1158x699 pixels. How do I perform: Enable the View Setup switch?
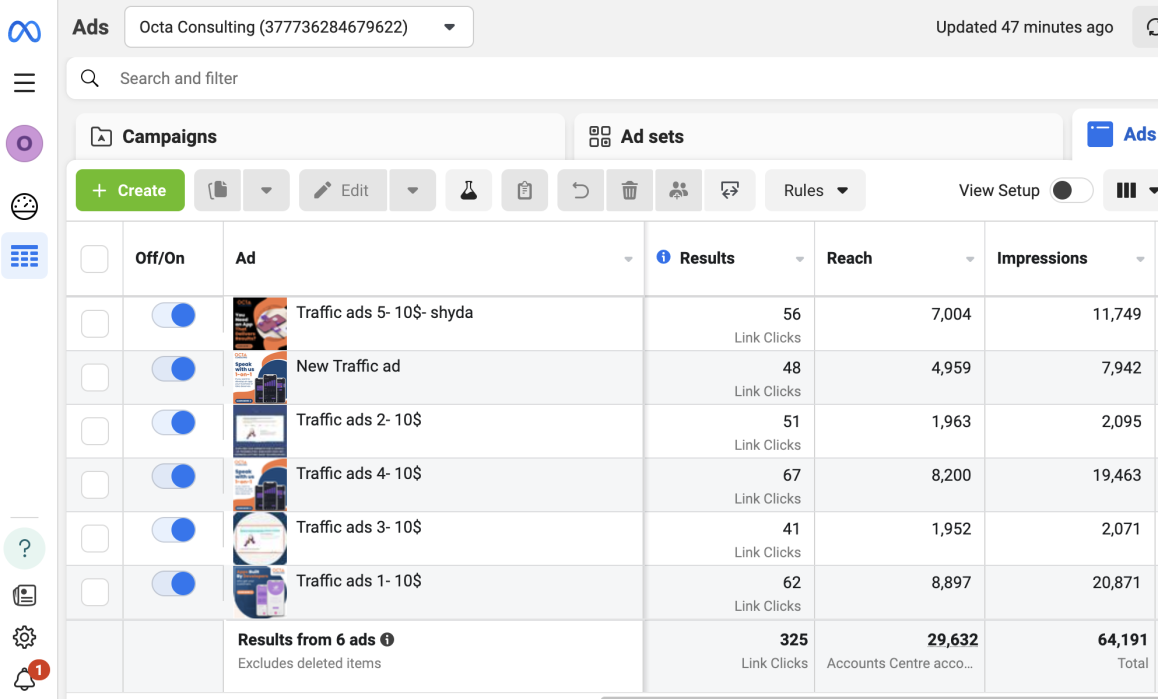coord(1071,191)
